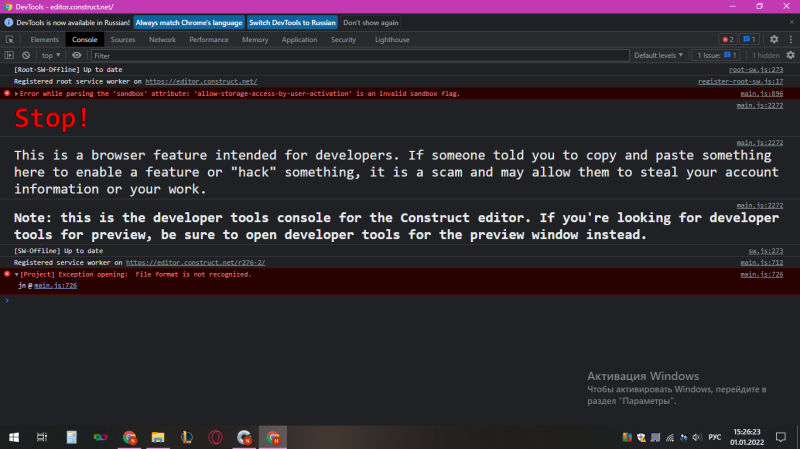The image size is (800, 449).
Task: Open link https://editor.construct.net/r276-2/
Action: [195, 262]
